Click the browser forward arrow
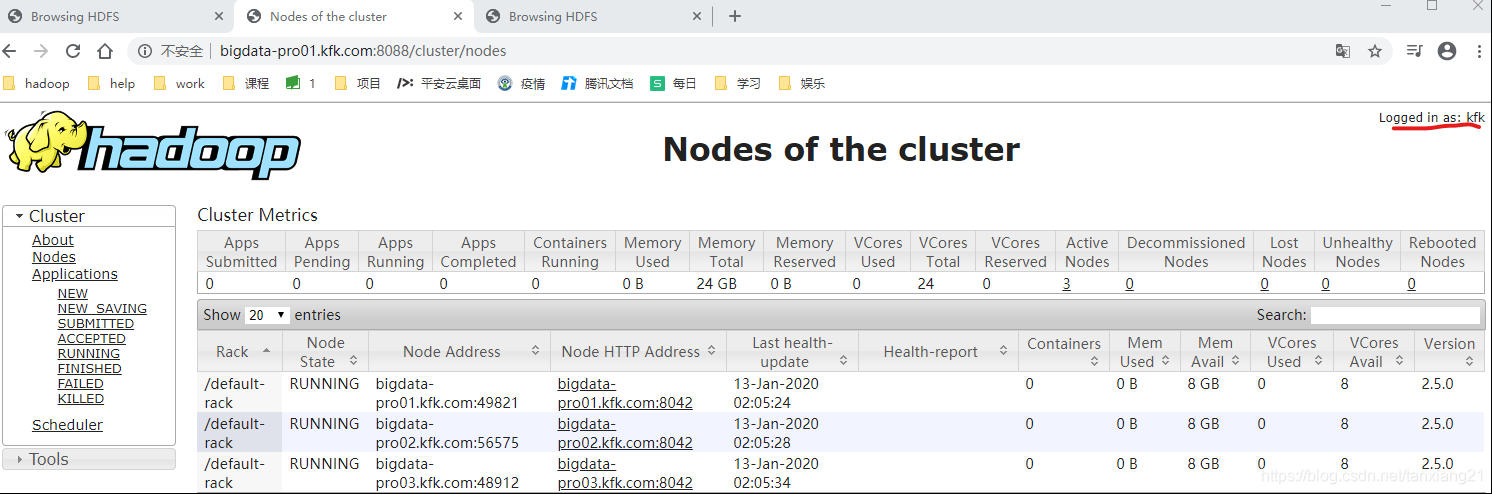This screenshot has height=494, width=1492. tap(41, 51)
